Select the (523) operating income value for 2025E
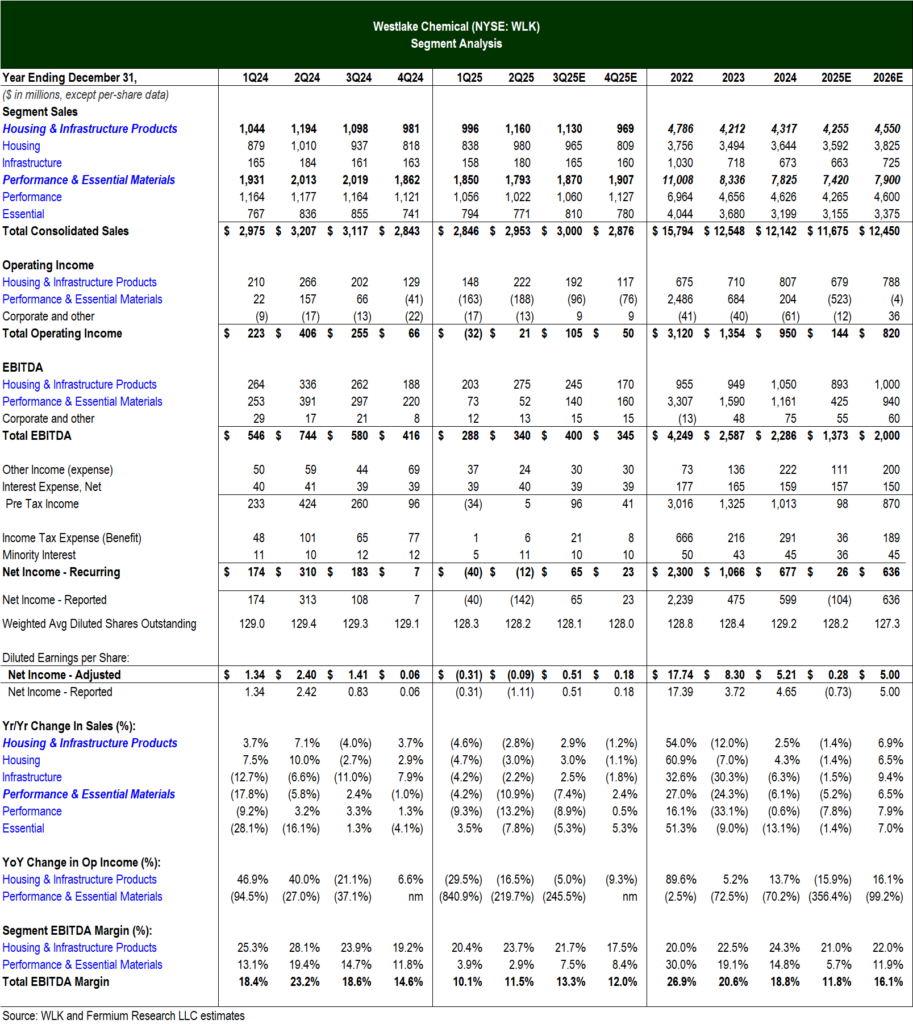913x1024 pixels. 839,299
